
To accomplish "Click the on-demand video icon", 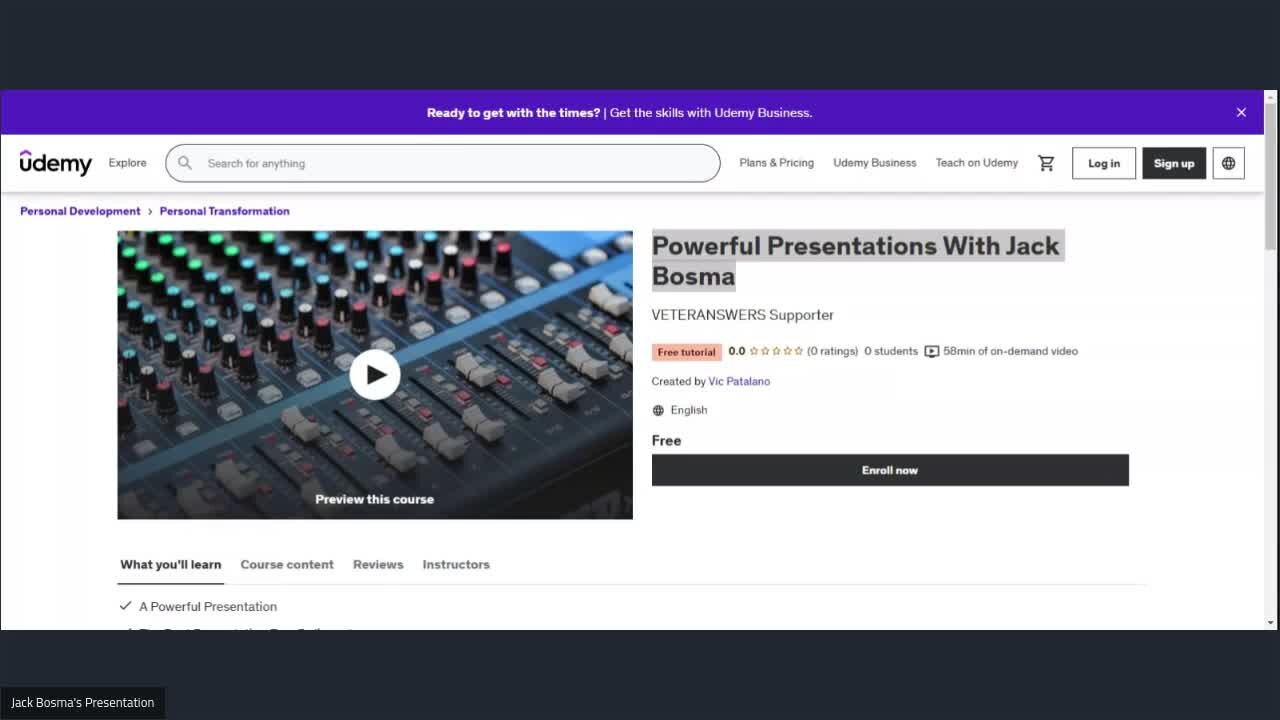I will point(932,351).
